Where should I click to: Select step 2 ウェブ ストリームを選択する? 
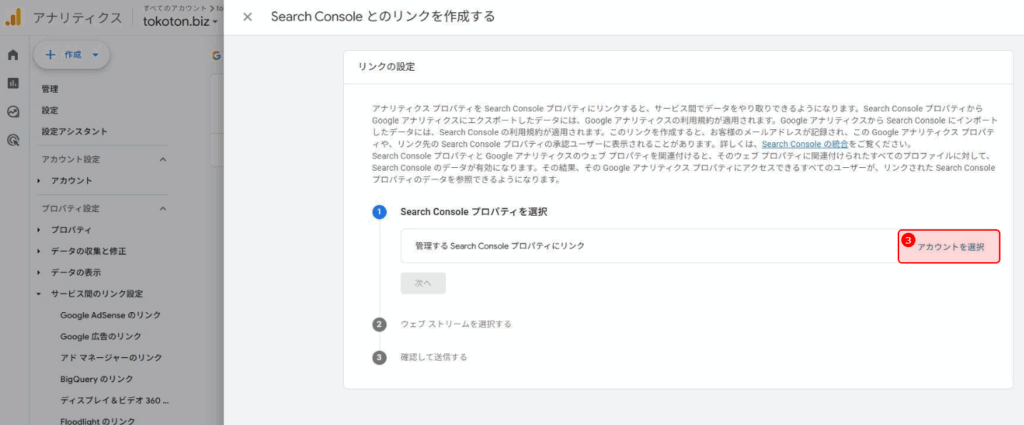pyautogui.click(x=455, y=324)
